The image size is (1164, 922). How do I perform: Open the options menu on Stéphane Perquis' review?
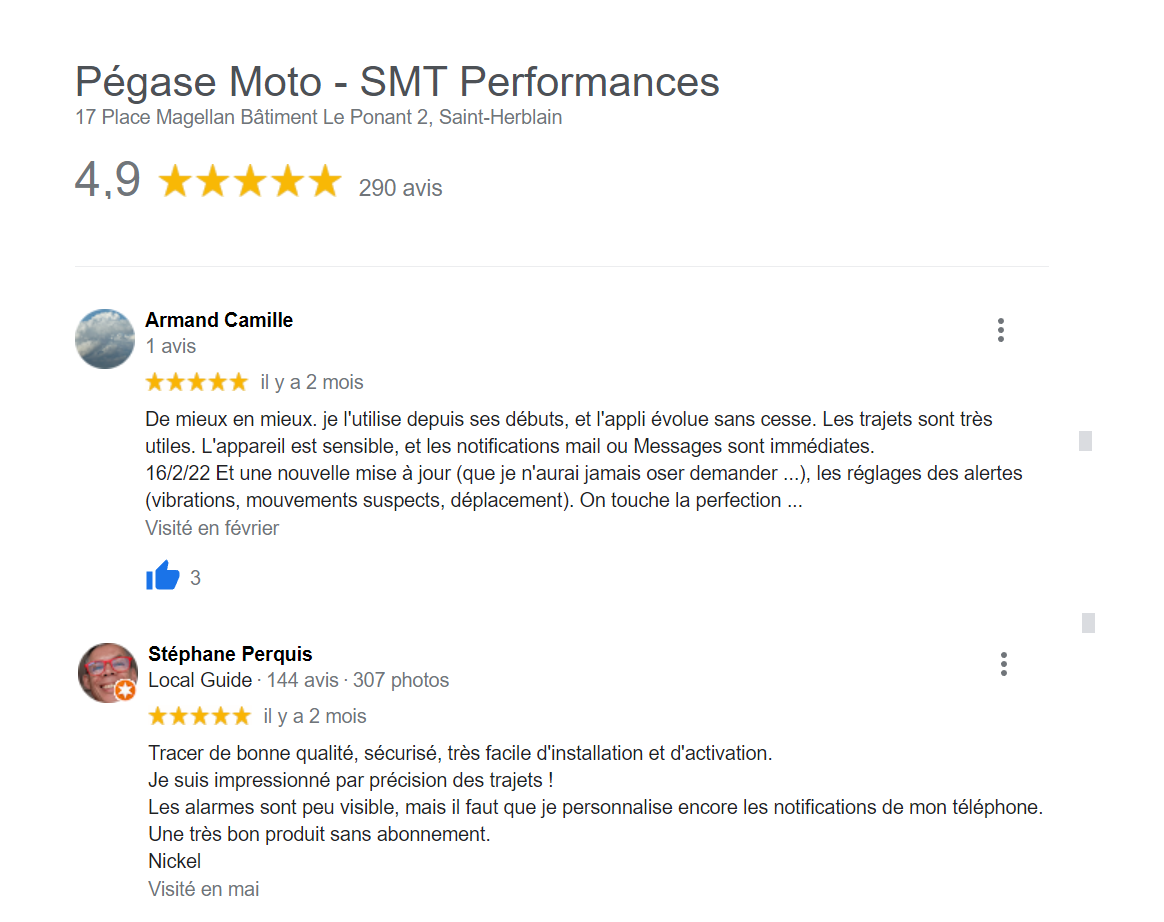tap(1003, 663)
